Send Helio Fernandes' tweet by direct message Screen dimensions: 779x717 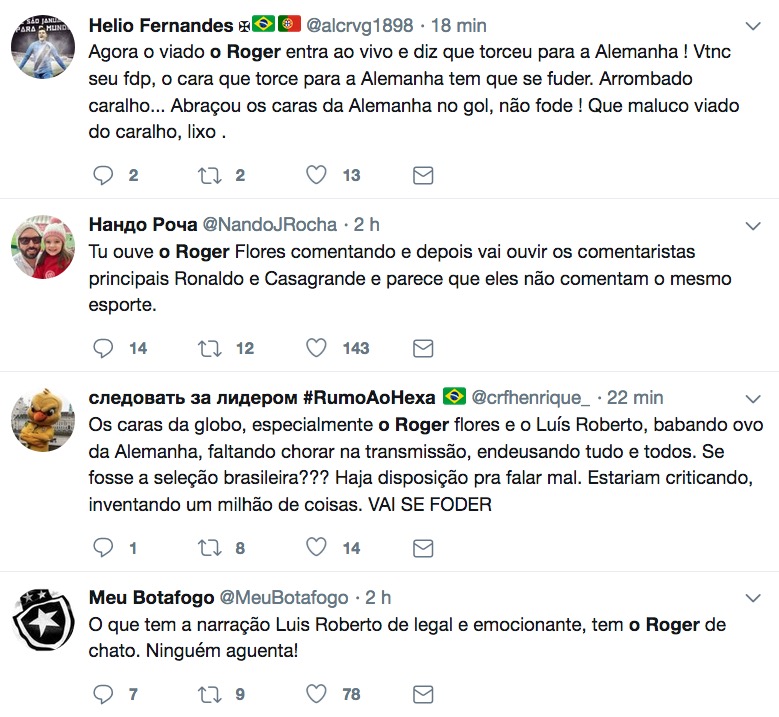click(x=423, y=176)
